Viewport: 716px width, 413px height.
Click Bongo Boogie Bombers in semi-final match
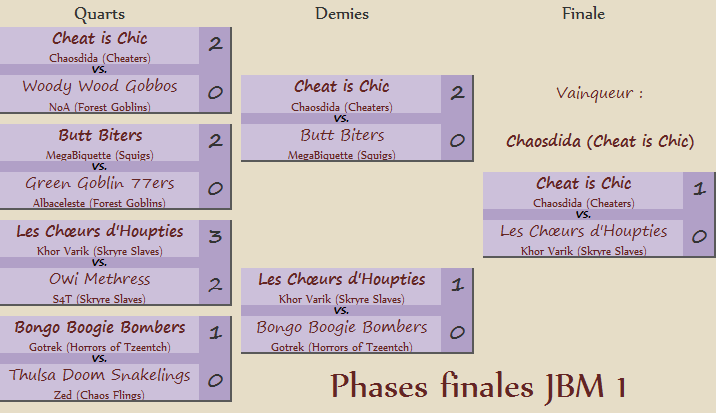342,327
